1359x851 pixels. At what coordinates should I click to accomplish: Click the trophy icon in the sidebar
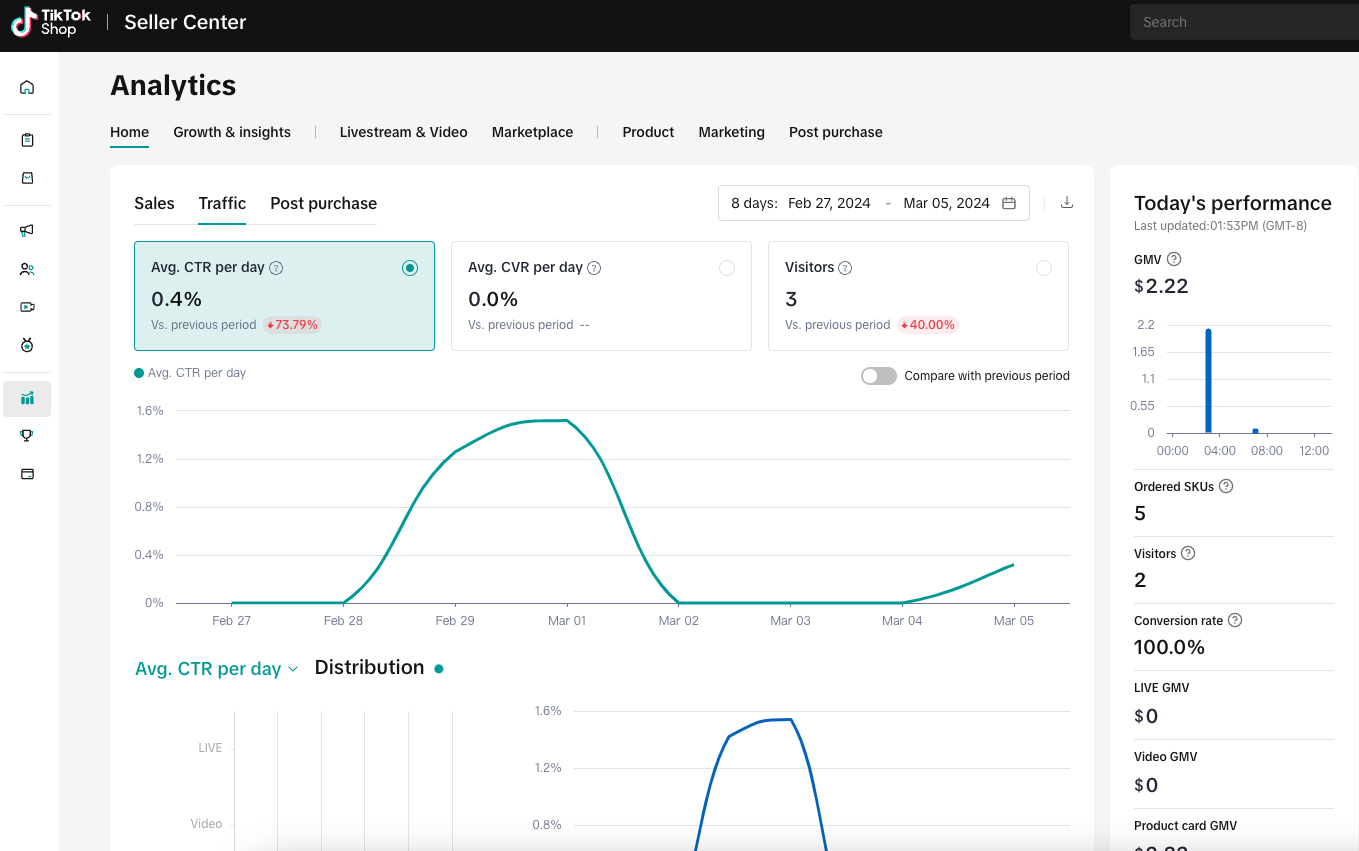27,435
